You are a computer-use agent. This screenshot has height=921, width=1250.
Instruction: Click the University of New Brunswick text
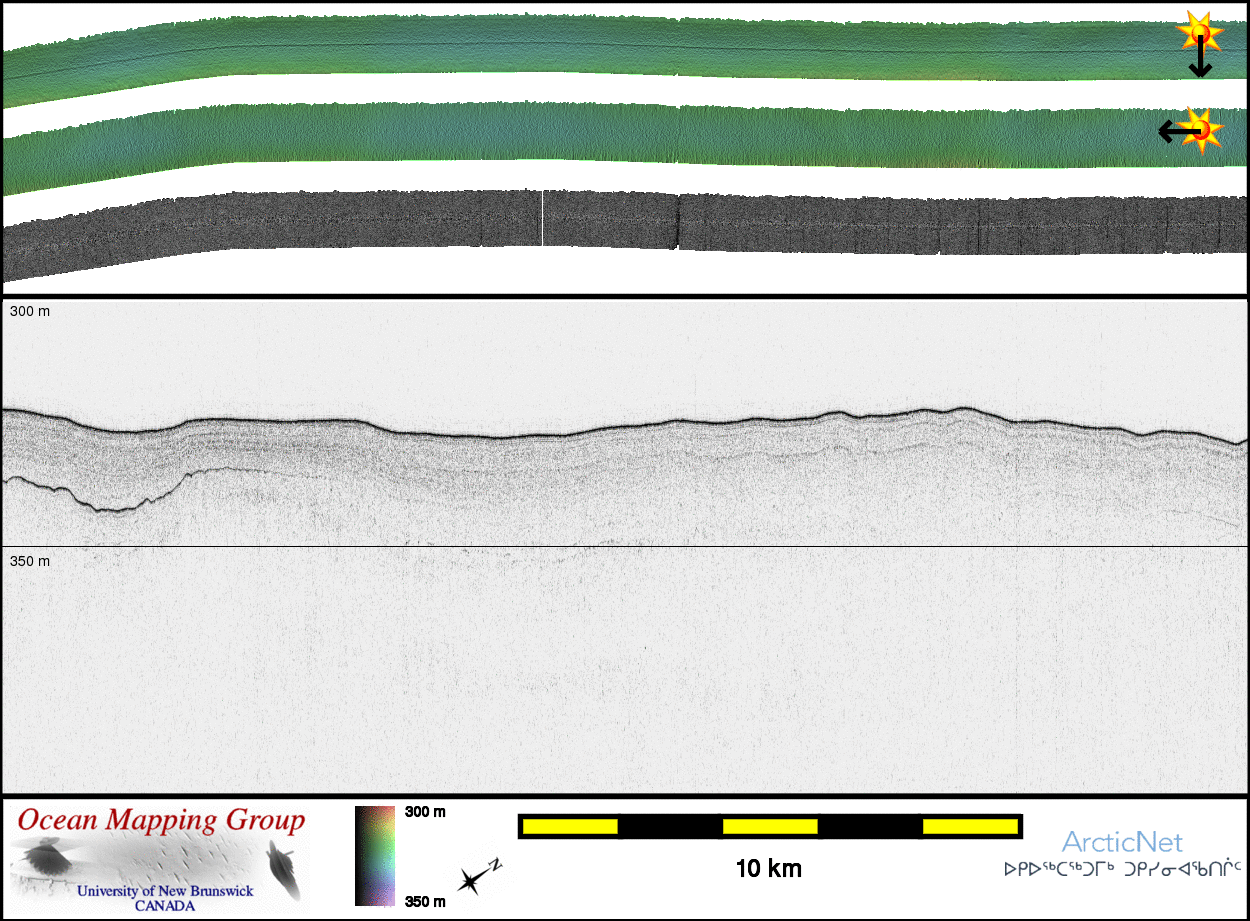click(x=165, y=891)
